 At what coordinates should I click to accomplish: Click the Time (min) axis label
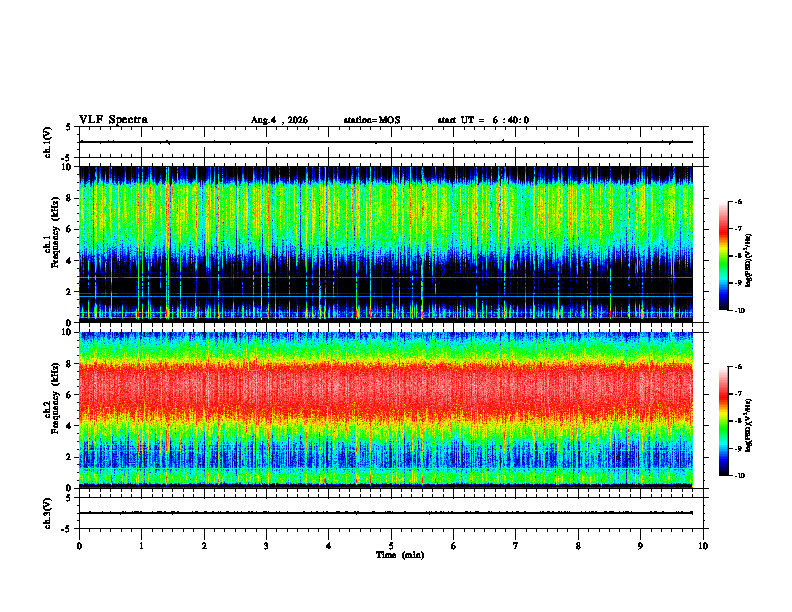[x=400, y=555]
